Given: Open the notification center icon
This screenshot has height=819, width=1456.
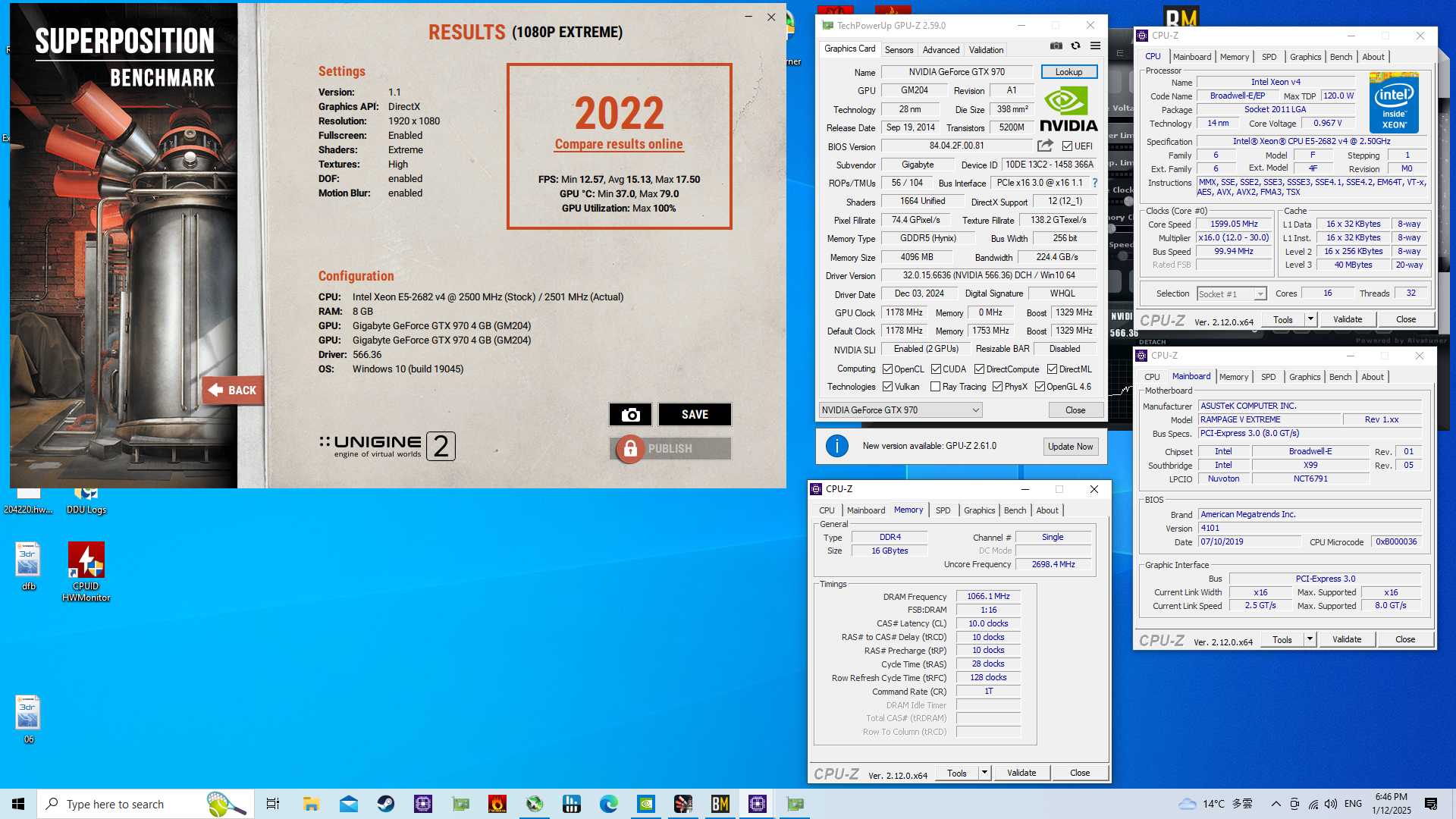Looking at the screenshot, I should click(x=1431, y=804).
